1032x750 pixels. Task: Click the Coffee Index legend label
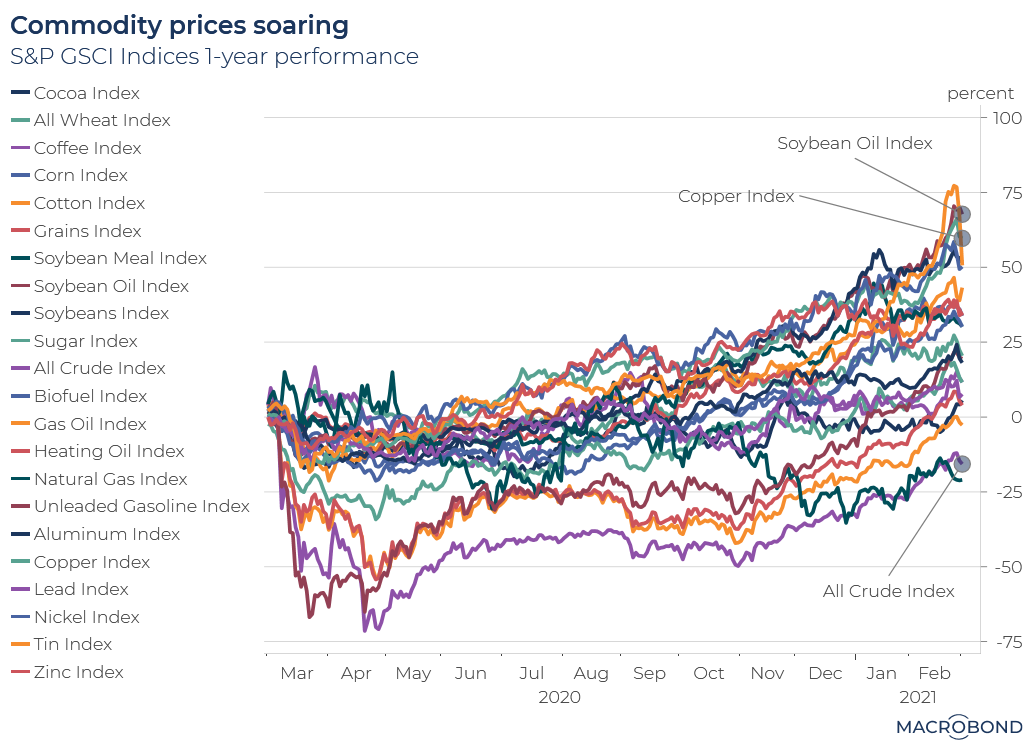(x=88, y=148)
